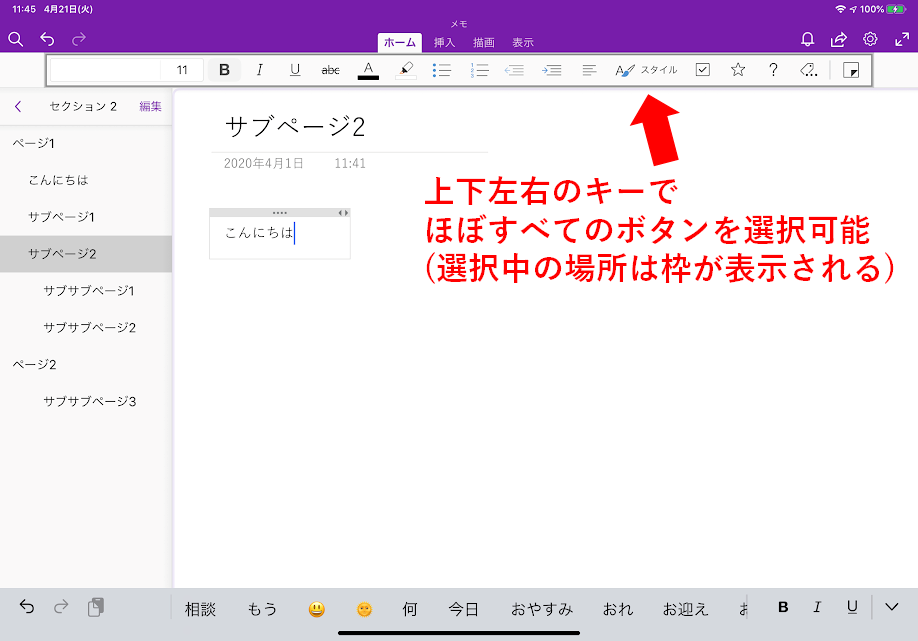918x641 pixels.
Task: Pick suggestion 今日
Action: point(463,609)
